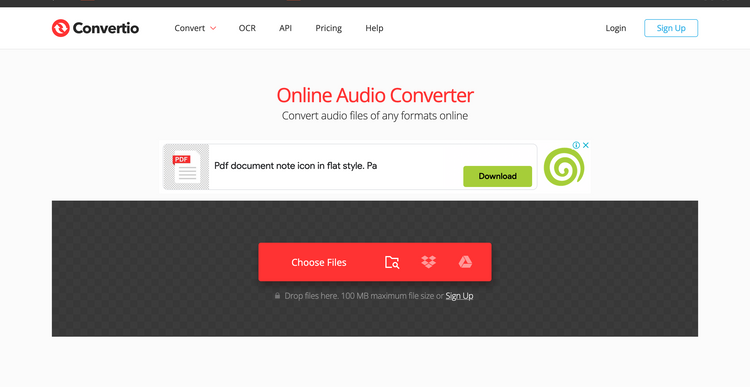Click the Convertio wordmark text
This screenshot has width=750, height=387.
coord(106,28)
